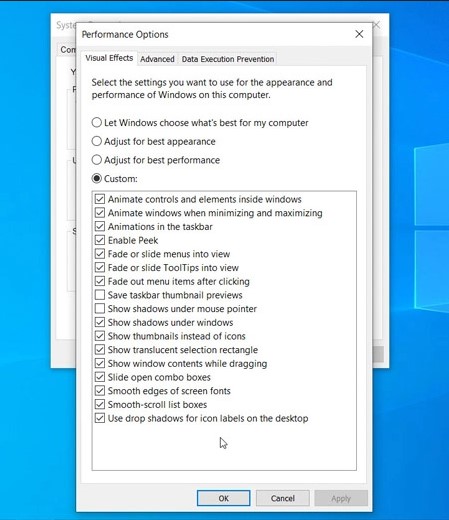This screenshot has width=449, height=520.
Task: Confirm settings with the OK button
Action: click(223, 498)
